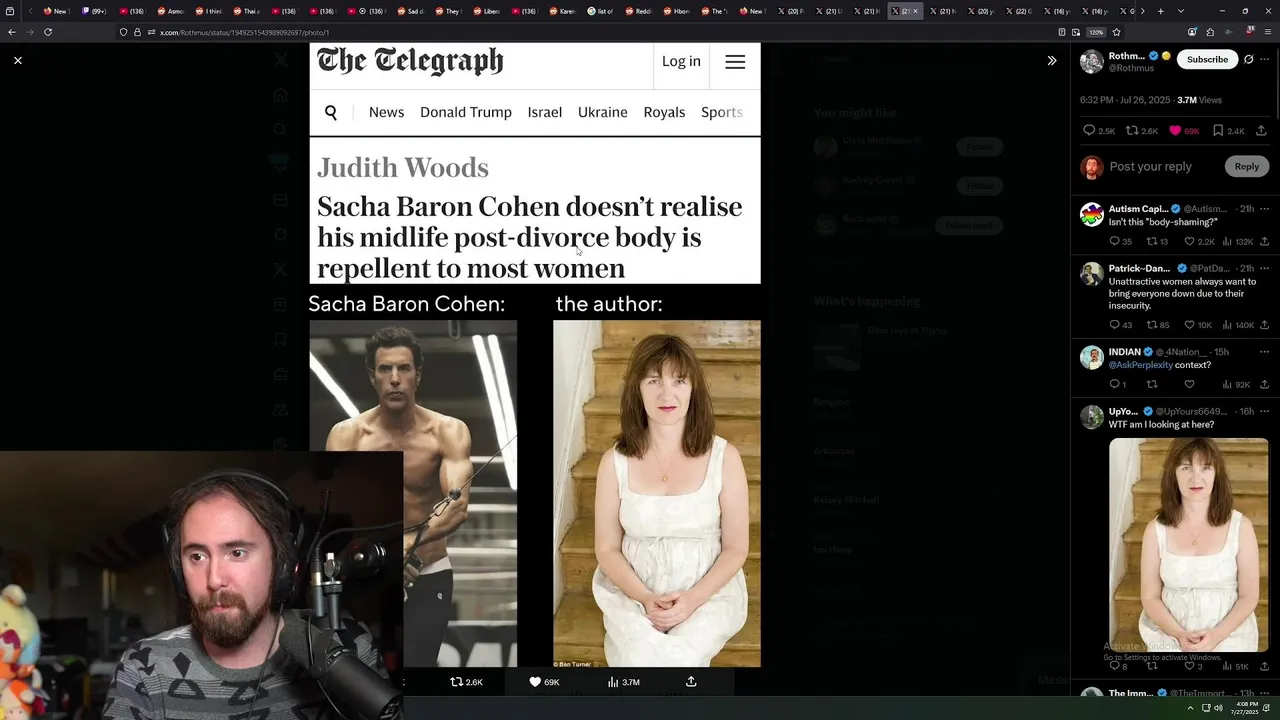Share from photo bottom bar
Viewport: 1280px width, 720px height.
[691, 682]
